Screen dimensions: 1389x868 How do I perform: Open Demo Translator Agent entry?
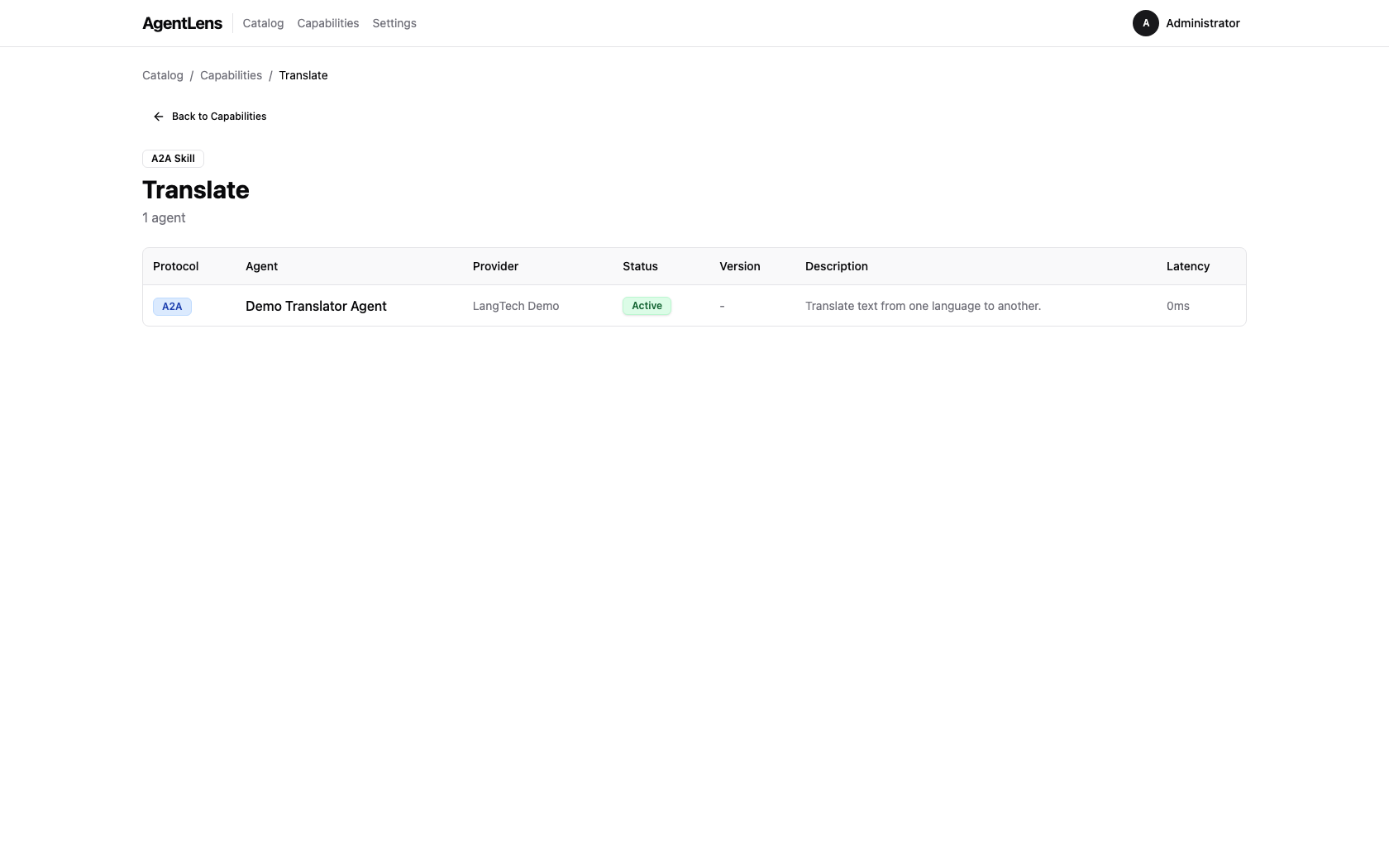coord(316,306)
